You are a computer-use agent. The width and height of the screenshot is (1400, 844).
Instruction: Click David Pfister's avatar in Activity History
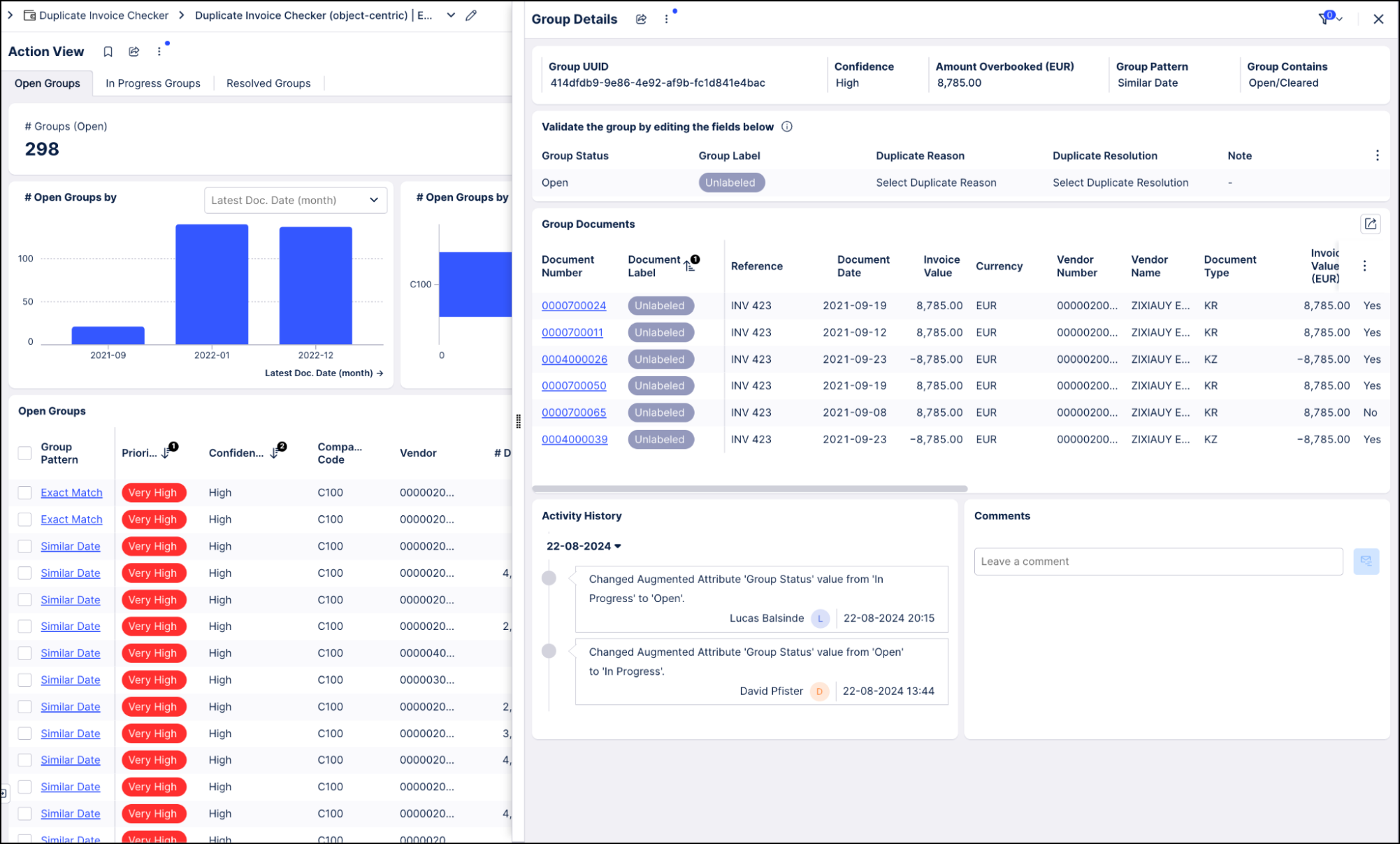[x=819, y=691]
